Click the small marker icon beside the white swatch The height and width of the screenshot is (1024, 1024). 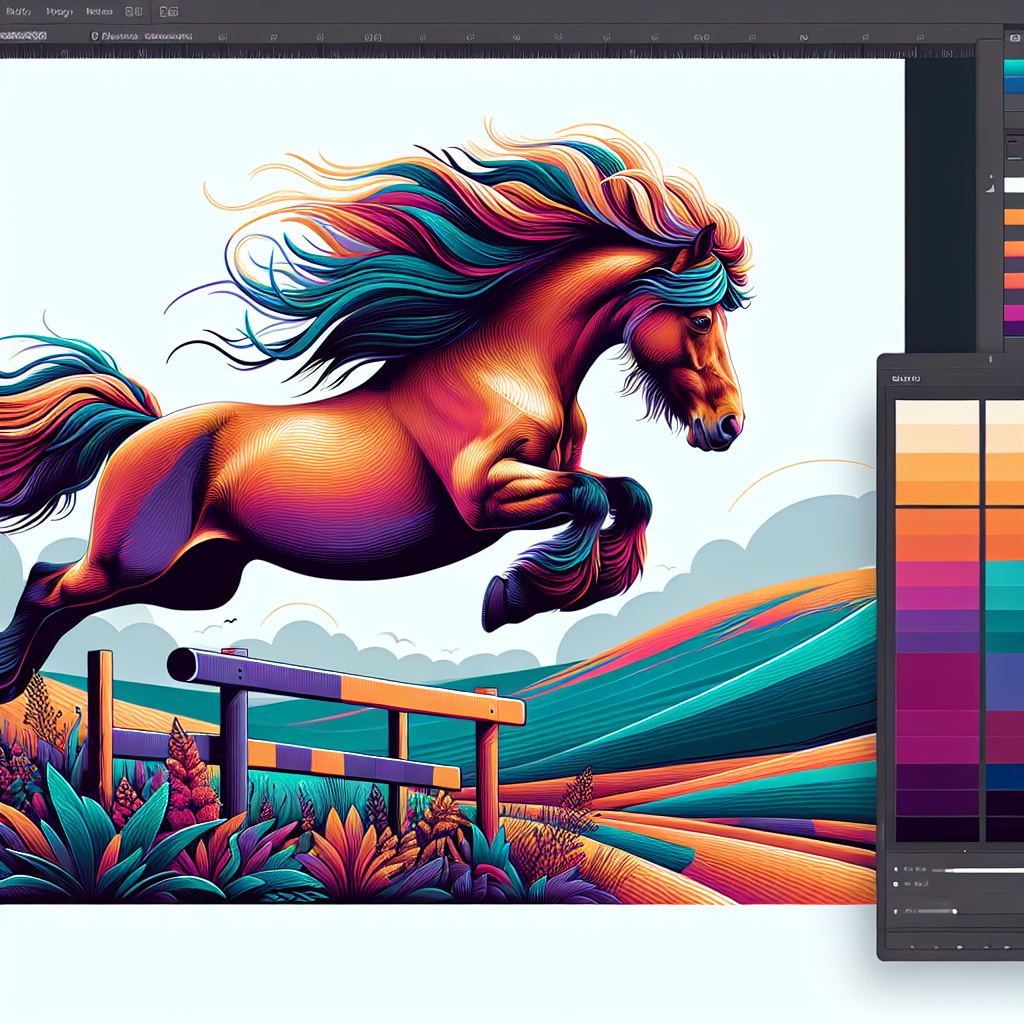click(992, 185)
